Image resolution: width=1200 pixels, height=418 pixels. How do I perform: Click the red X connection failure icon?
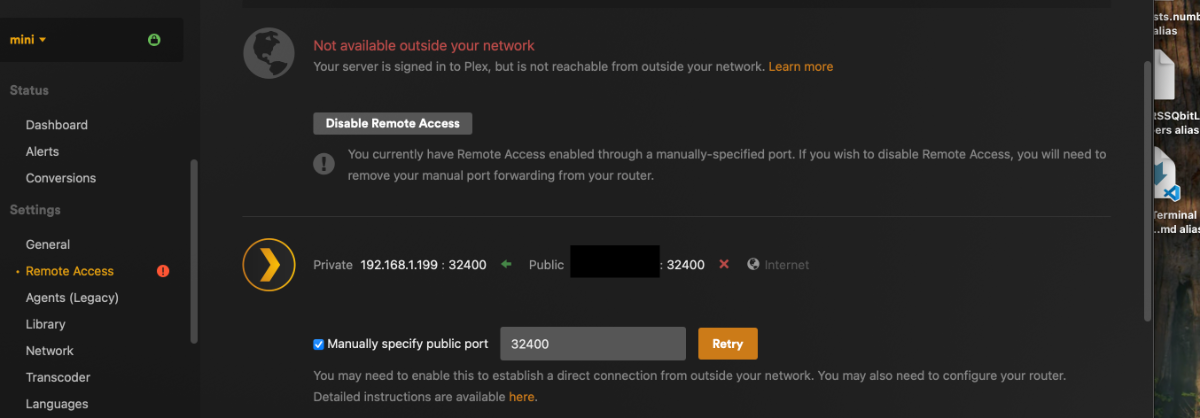(724, 265)
